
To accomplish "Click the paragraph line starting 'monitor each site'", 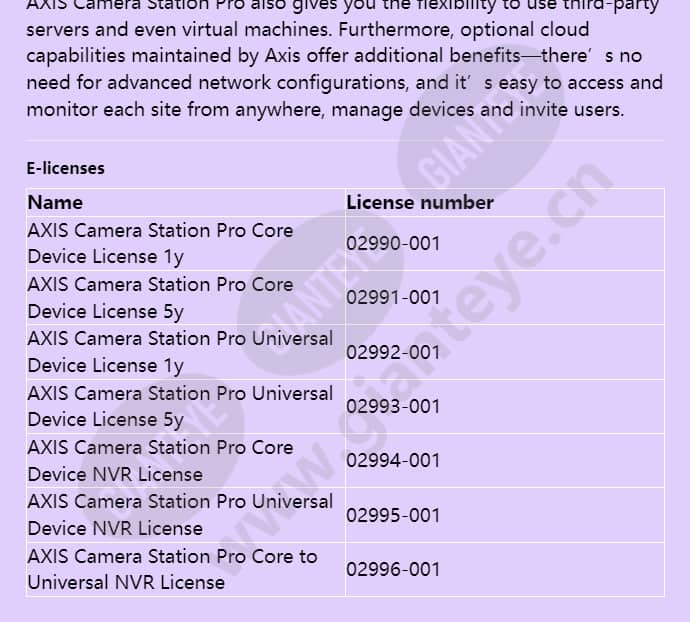I will [325, 109].
